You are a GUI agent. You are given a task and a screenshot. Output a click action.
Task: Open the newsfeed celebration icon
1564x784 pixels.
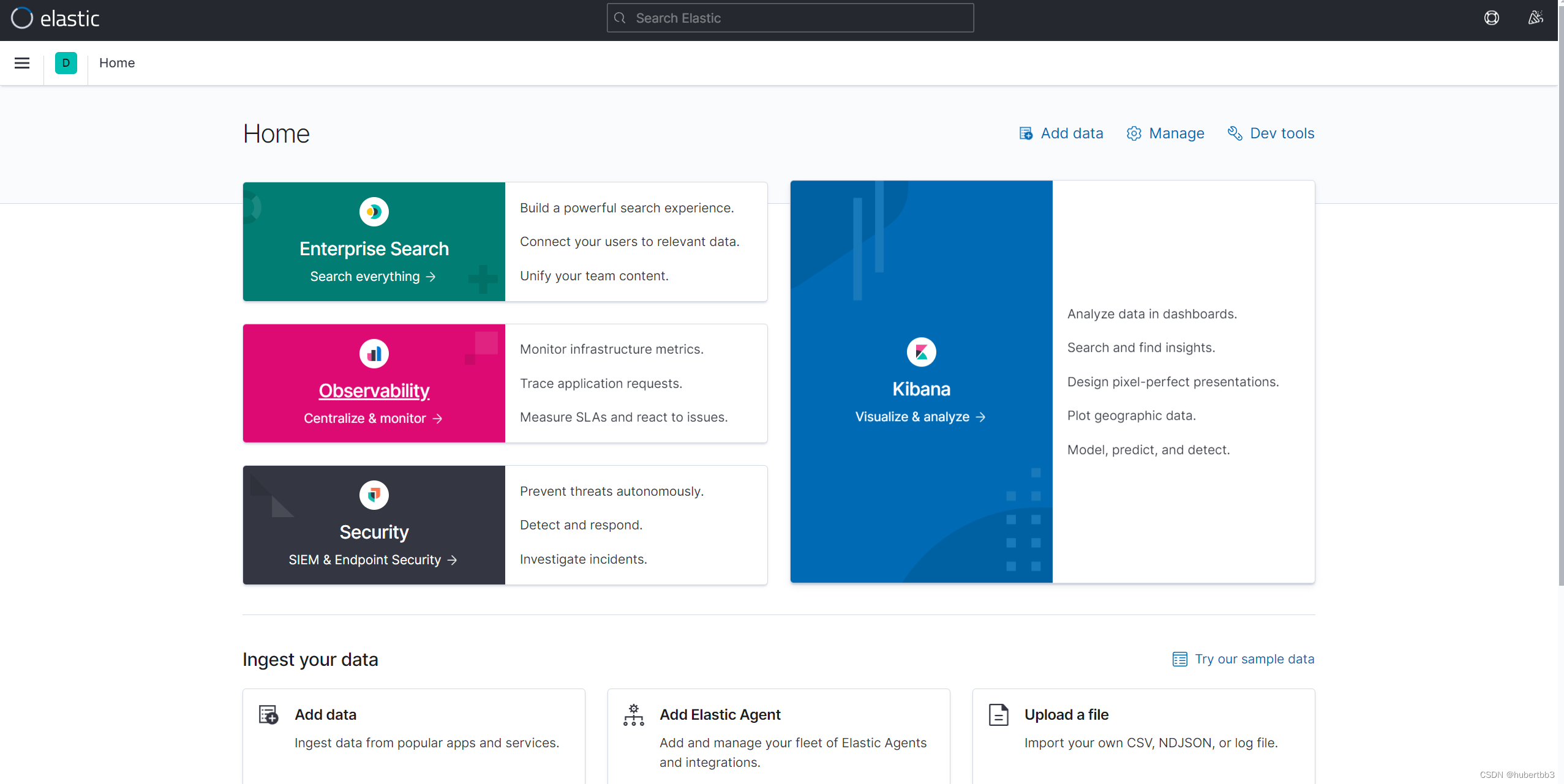[1535, 18]
